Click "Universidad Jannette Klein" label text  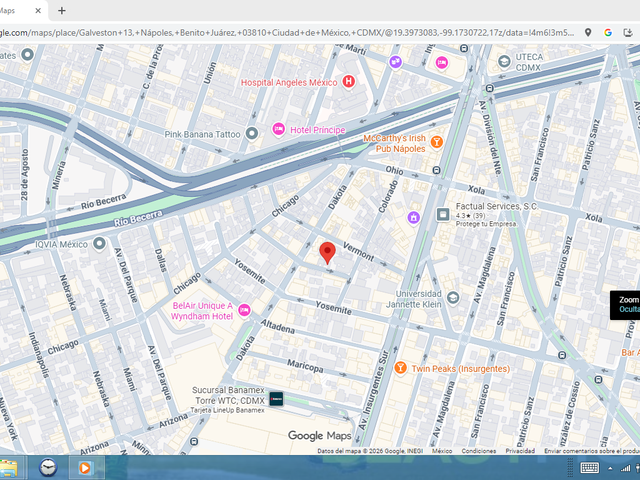[x=414, y=299]
